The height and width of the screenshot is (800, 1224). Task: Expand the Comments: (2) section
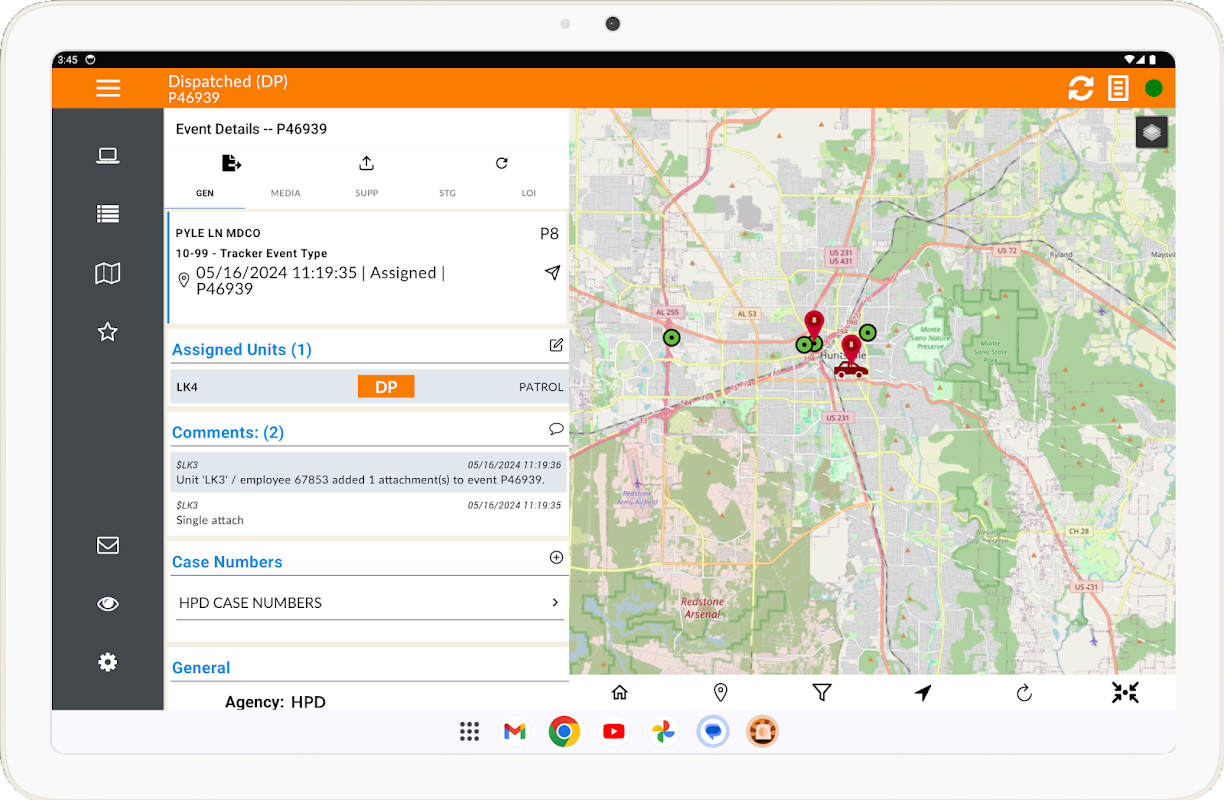point(228,432)
